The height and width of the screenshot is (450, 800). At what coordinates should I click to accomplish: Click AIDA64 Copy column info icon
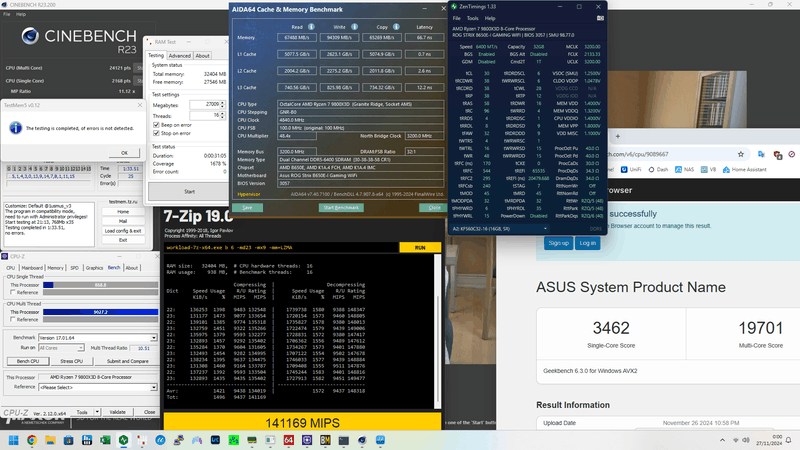(x=396, y=27)
